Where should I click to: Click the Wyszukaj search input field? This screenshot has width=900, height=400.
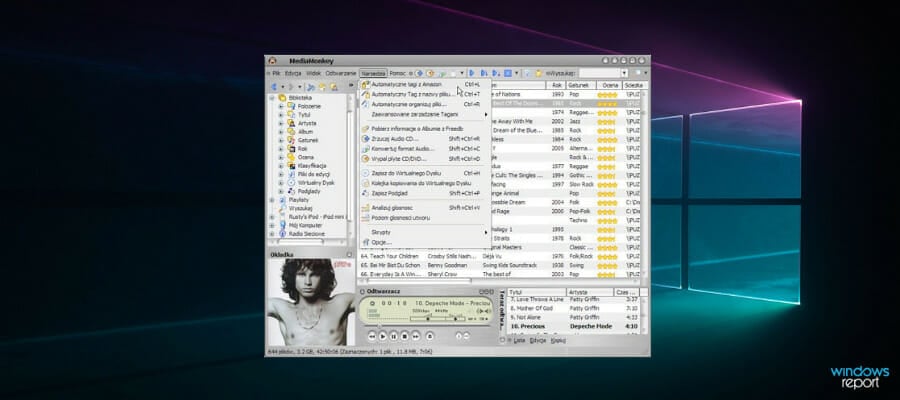599,73
